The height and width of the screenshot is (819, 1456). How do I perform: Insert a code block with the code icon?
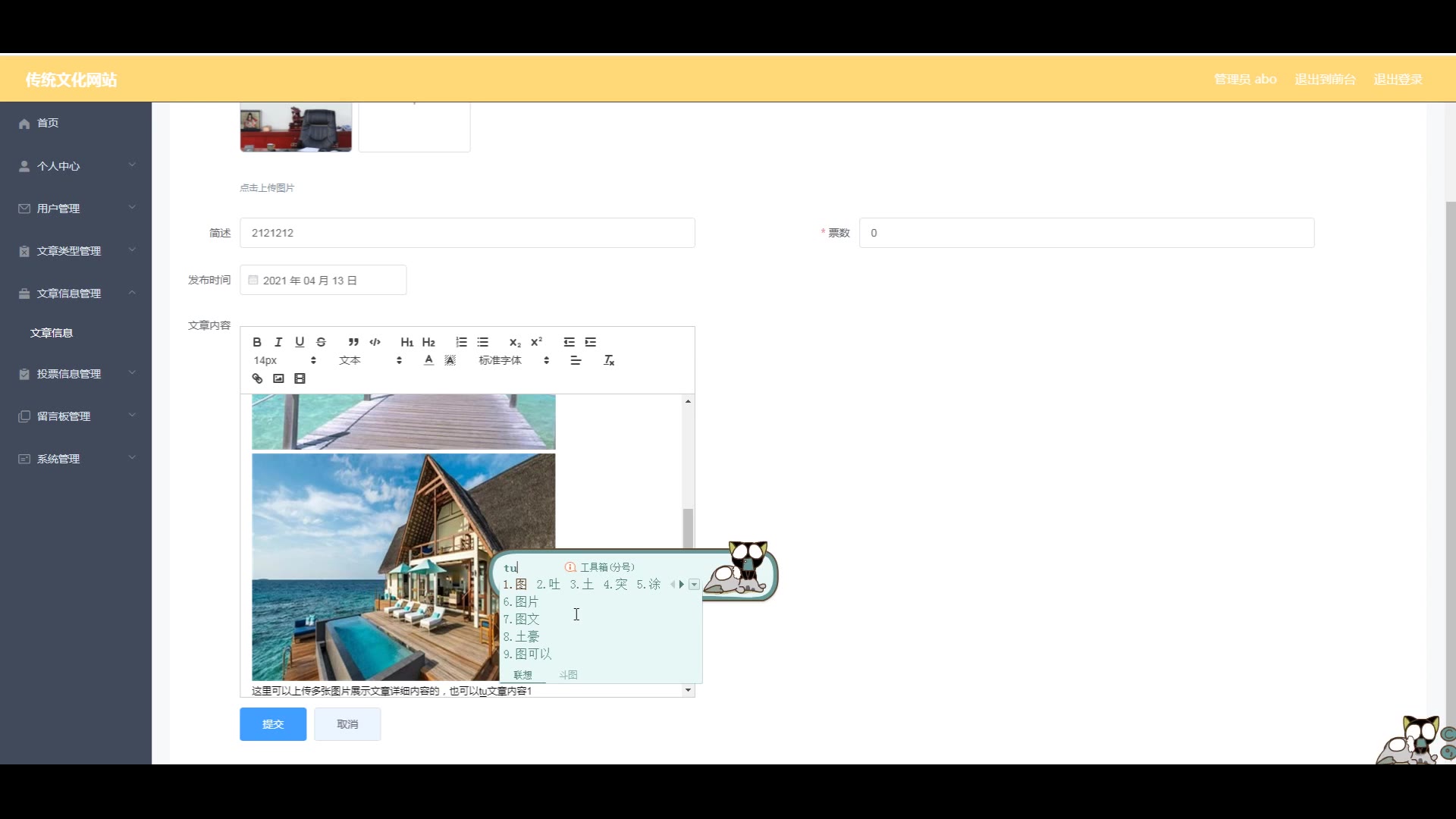375,342
